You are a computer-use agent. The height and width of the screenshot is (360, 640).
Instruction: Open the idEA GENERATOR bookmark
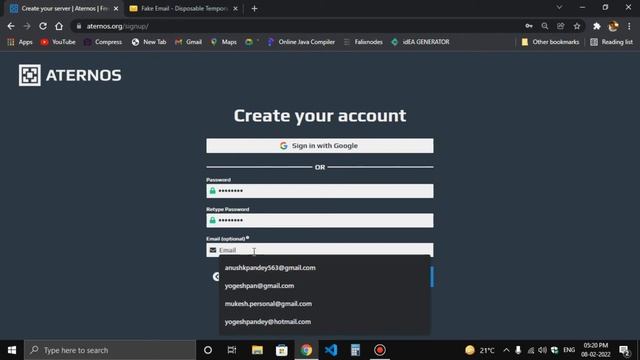(420, 42)
